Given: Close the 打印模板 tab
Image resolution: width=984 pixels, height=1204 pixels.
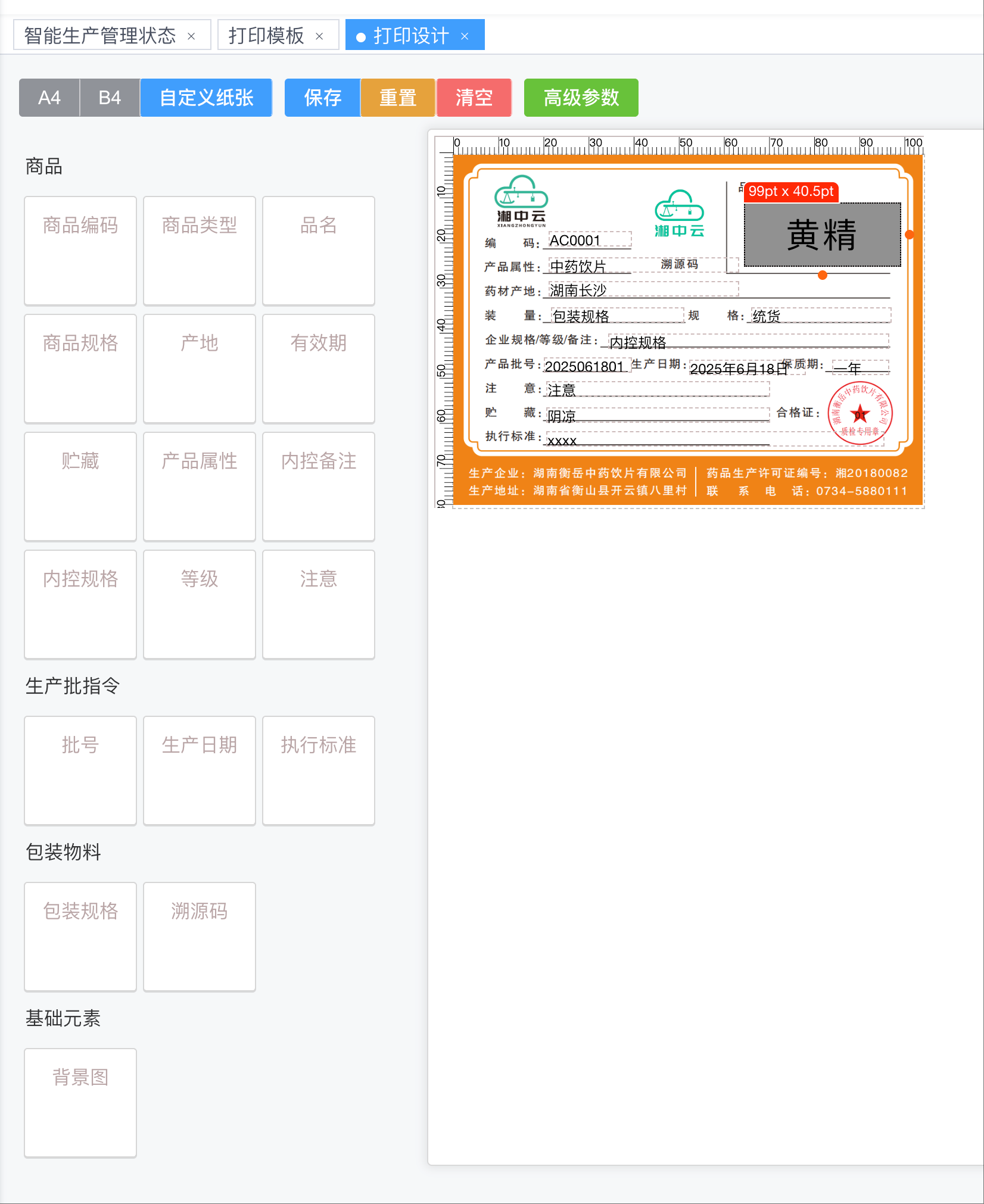Looking at the screenshot, I should 319,36.
